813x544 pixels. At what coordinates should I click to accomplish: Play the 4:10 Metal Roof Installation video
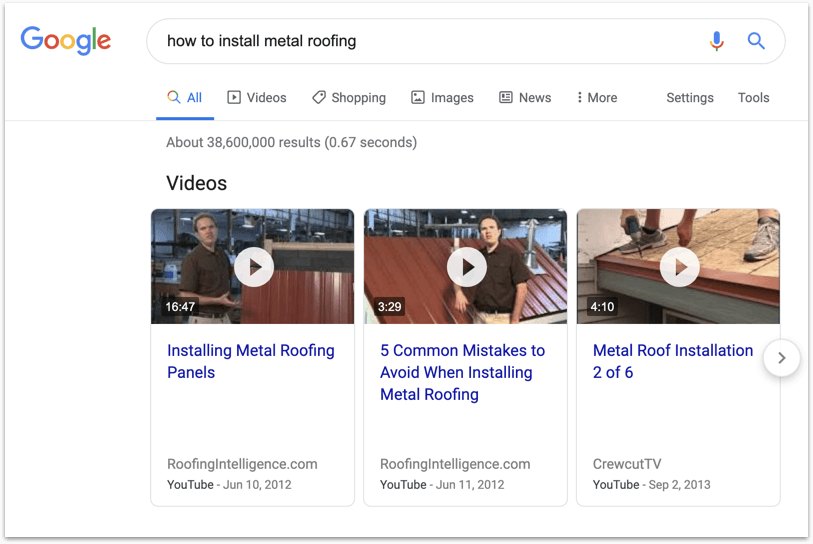coord(679,267)
